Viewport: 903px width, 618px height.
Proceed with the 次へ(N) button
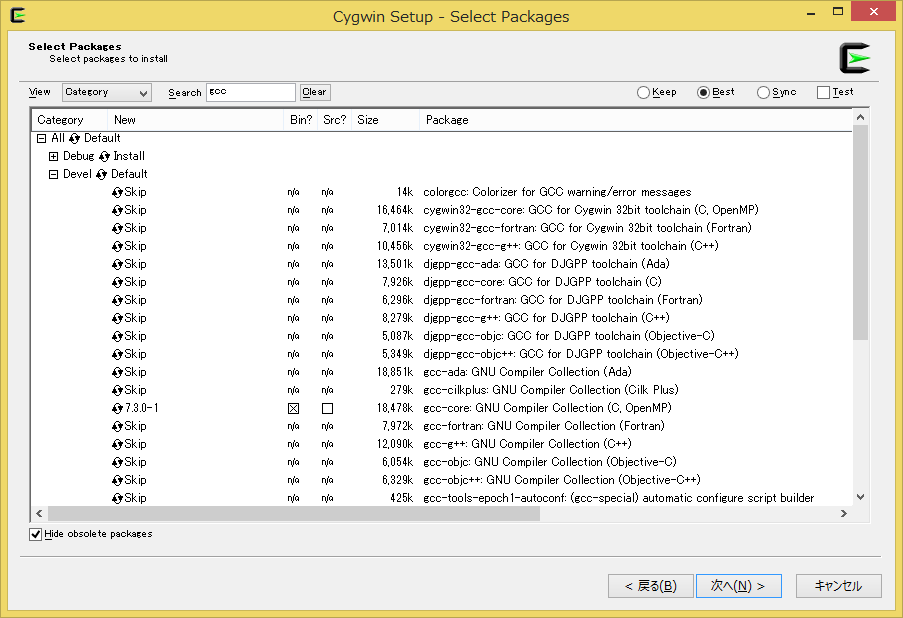click(738, 586)
